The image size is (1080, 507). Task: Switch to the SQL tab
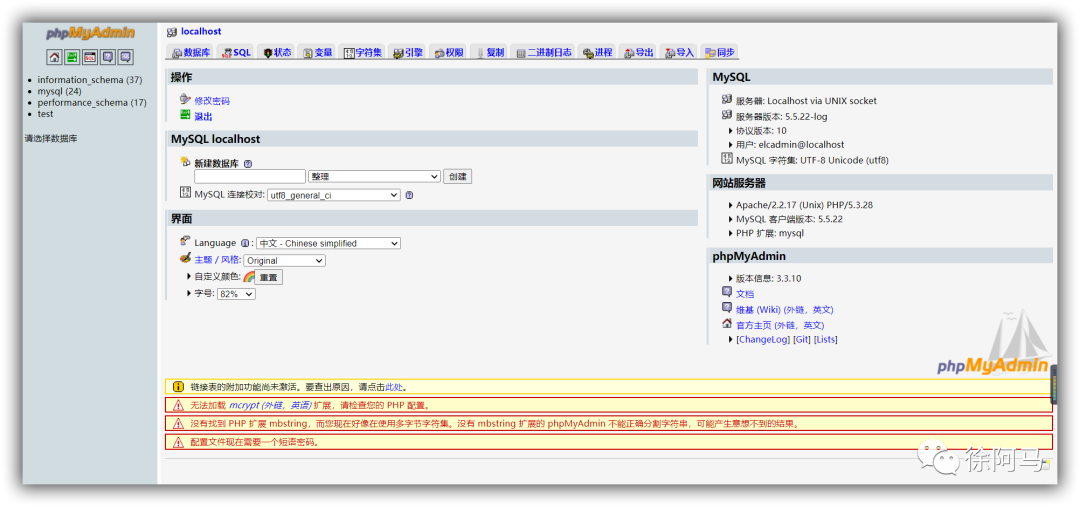click(236, 52)
